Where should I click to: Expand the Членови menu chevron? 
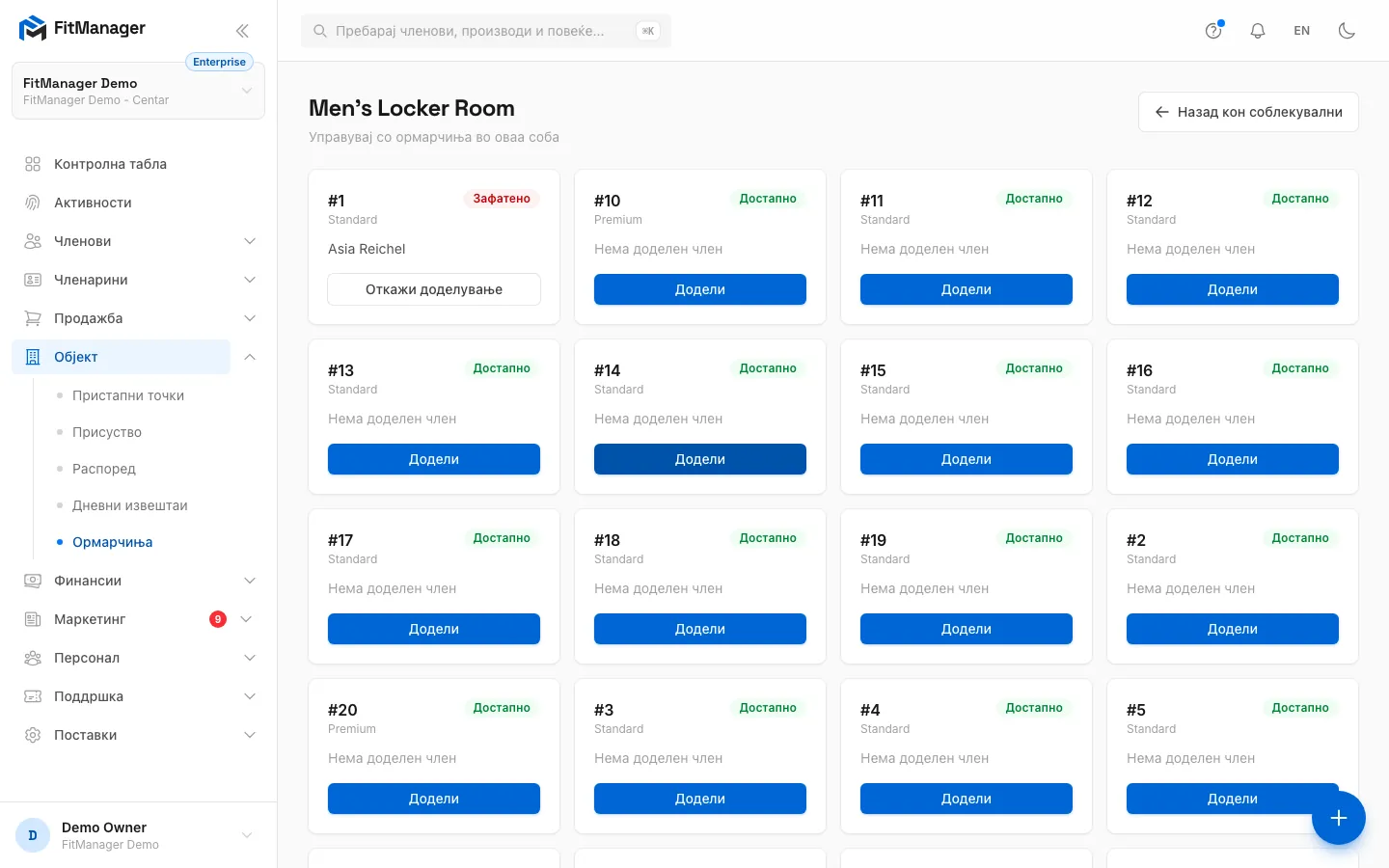coord(250,241)
